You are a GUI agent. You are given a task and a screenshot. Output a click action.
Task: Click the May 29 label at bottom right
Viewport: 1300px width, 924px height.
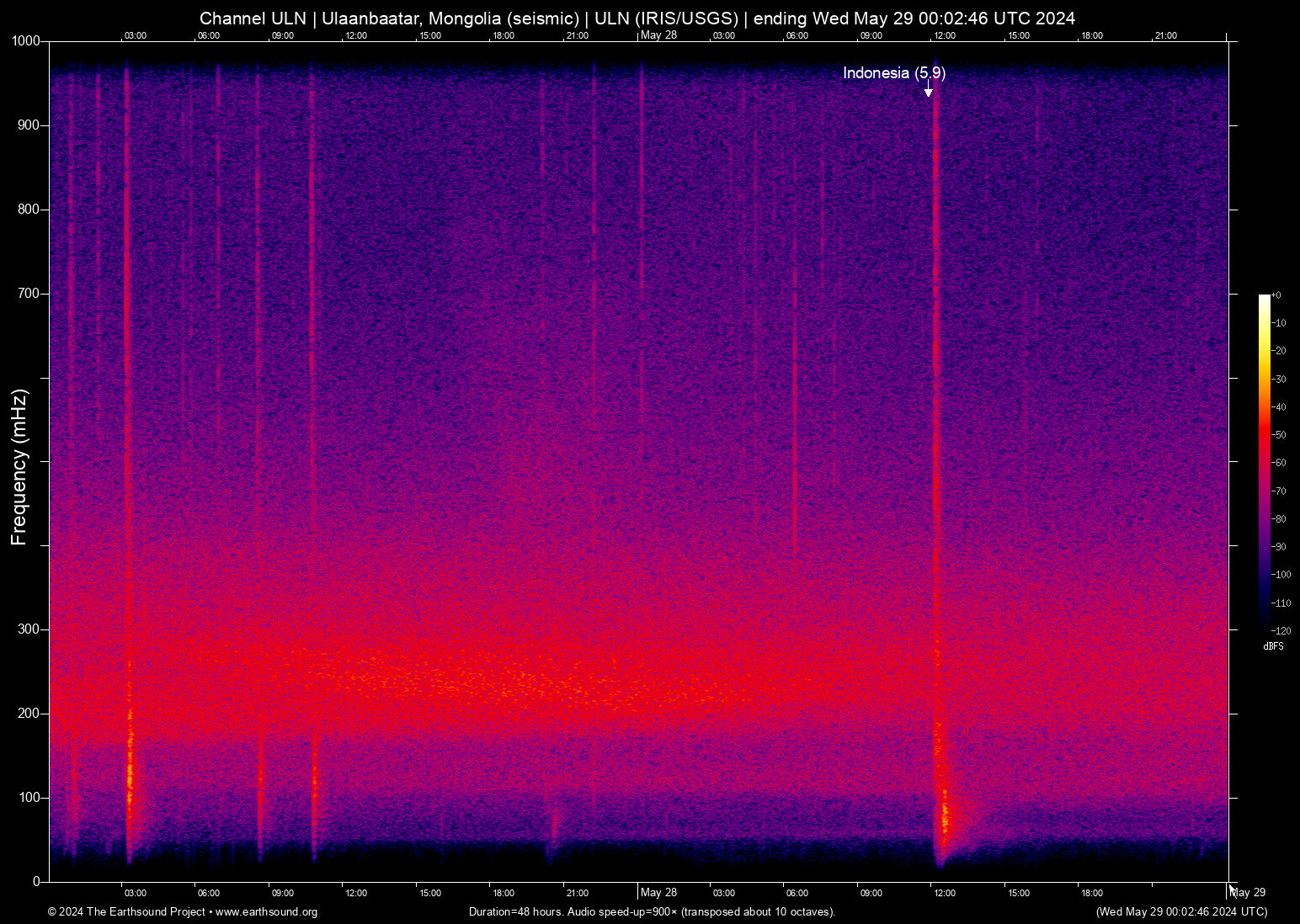1248,893
